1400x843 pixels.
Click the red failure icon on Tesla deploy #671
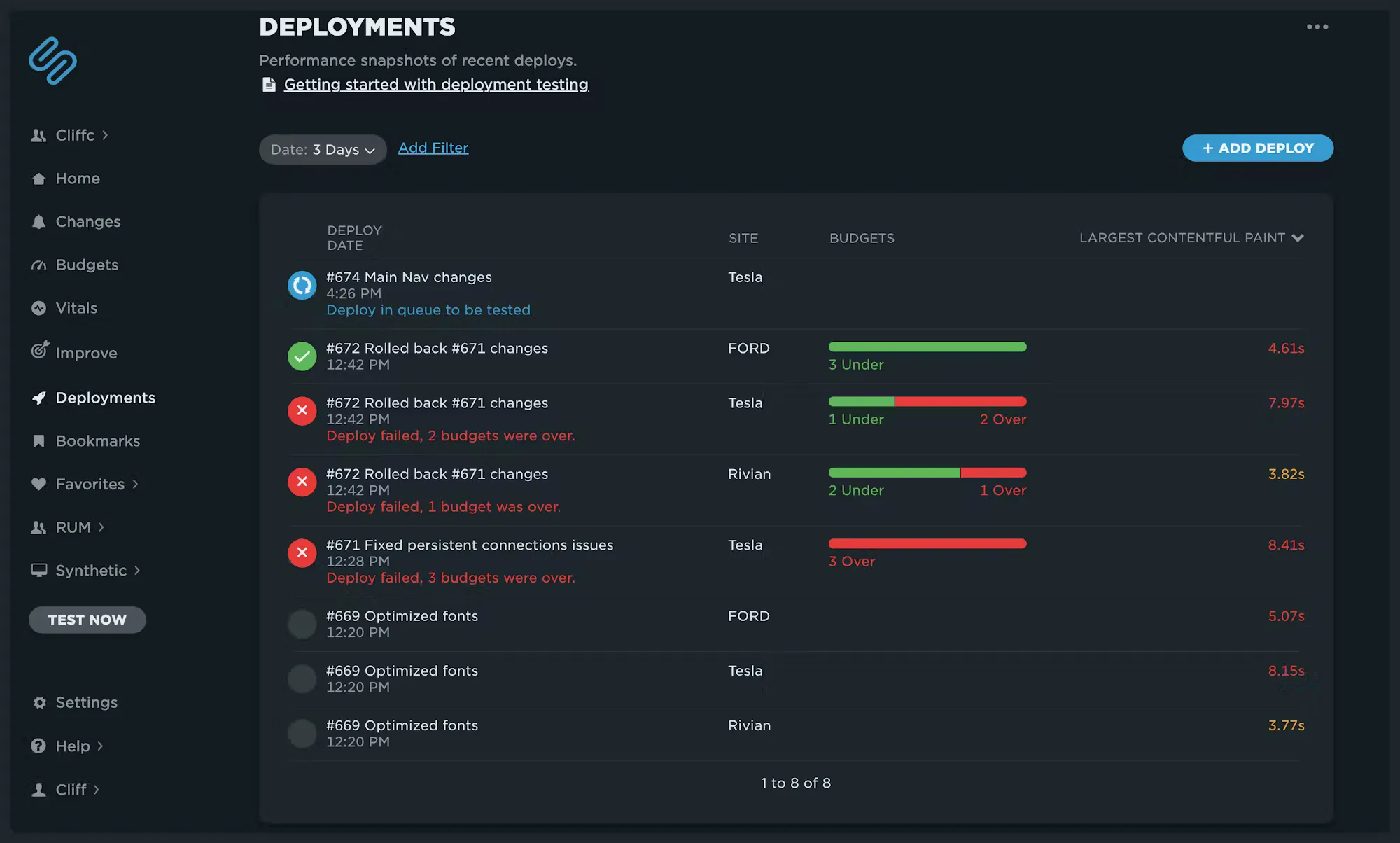(x=302, y=552)
